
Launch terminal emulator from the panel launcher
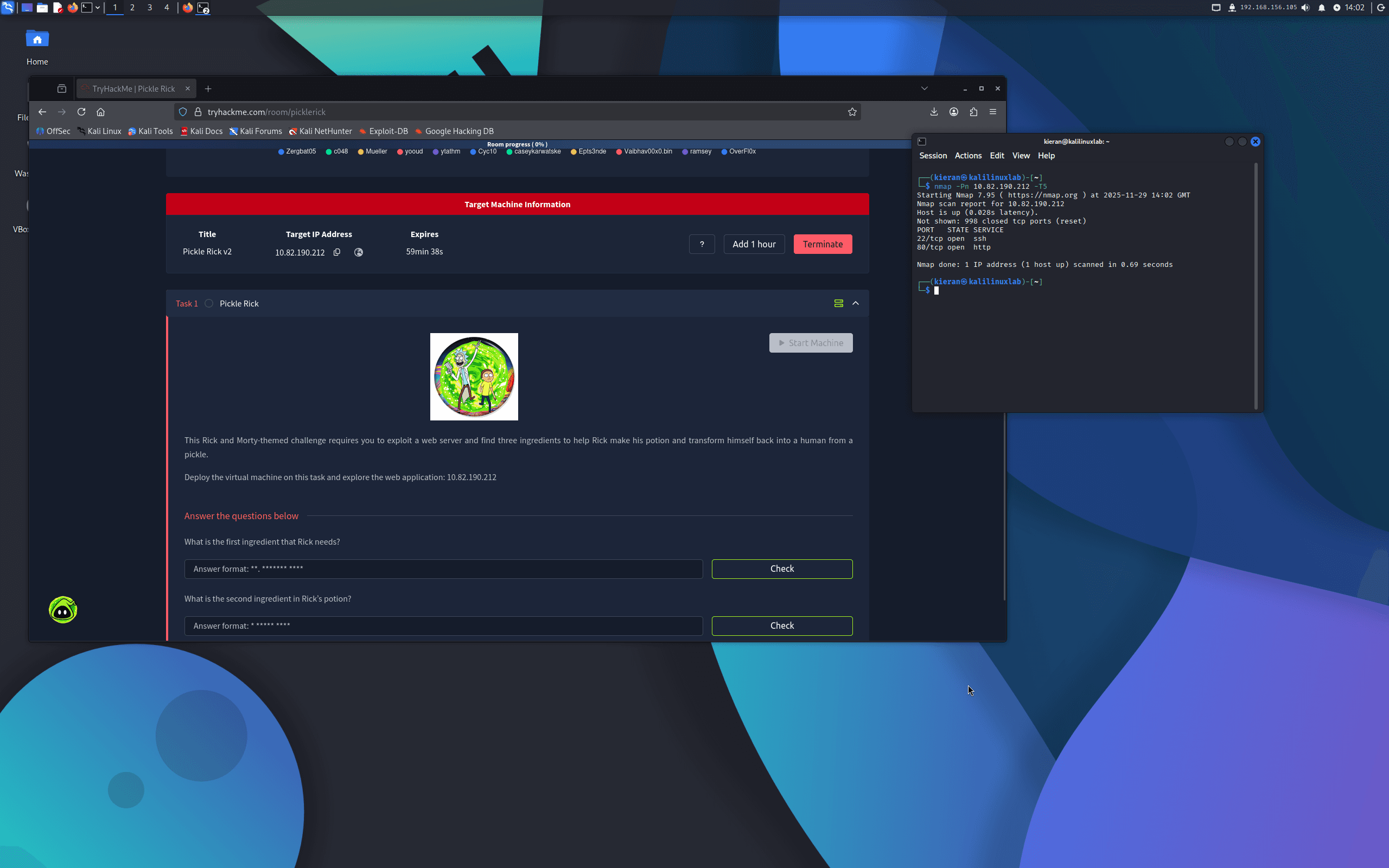pos(87,8)
